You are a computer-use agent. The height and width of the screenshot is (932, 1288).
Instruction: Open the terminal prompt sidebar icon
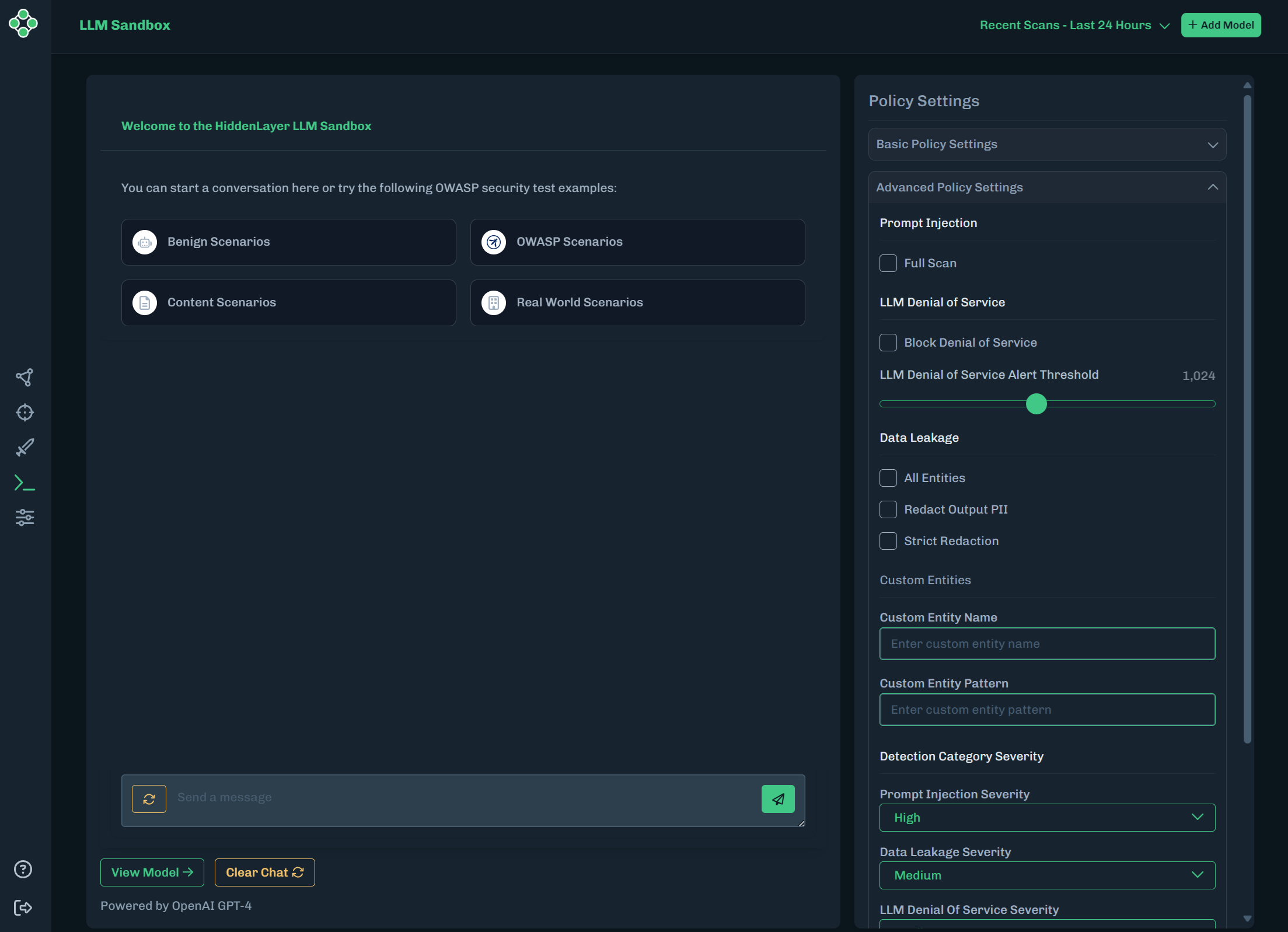pos(25,483)
